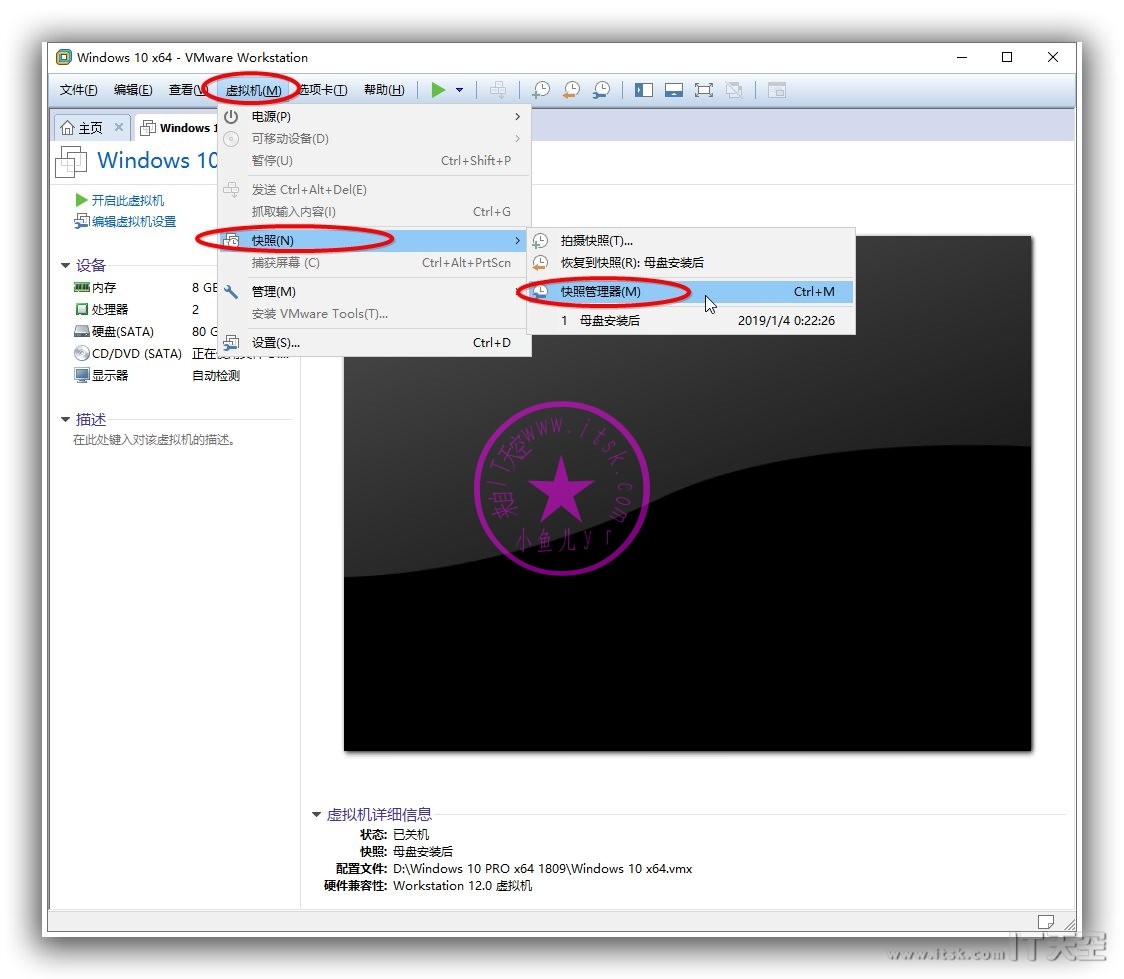
Task: Collapse the 虚拟机详细信息 section
Action: click(x=316, y=814)
